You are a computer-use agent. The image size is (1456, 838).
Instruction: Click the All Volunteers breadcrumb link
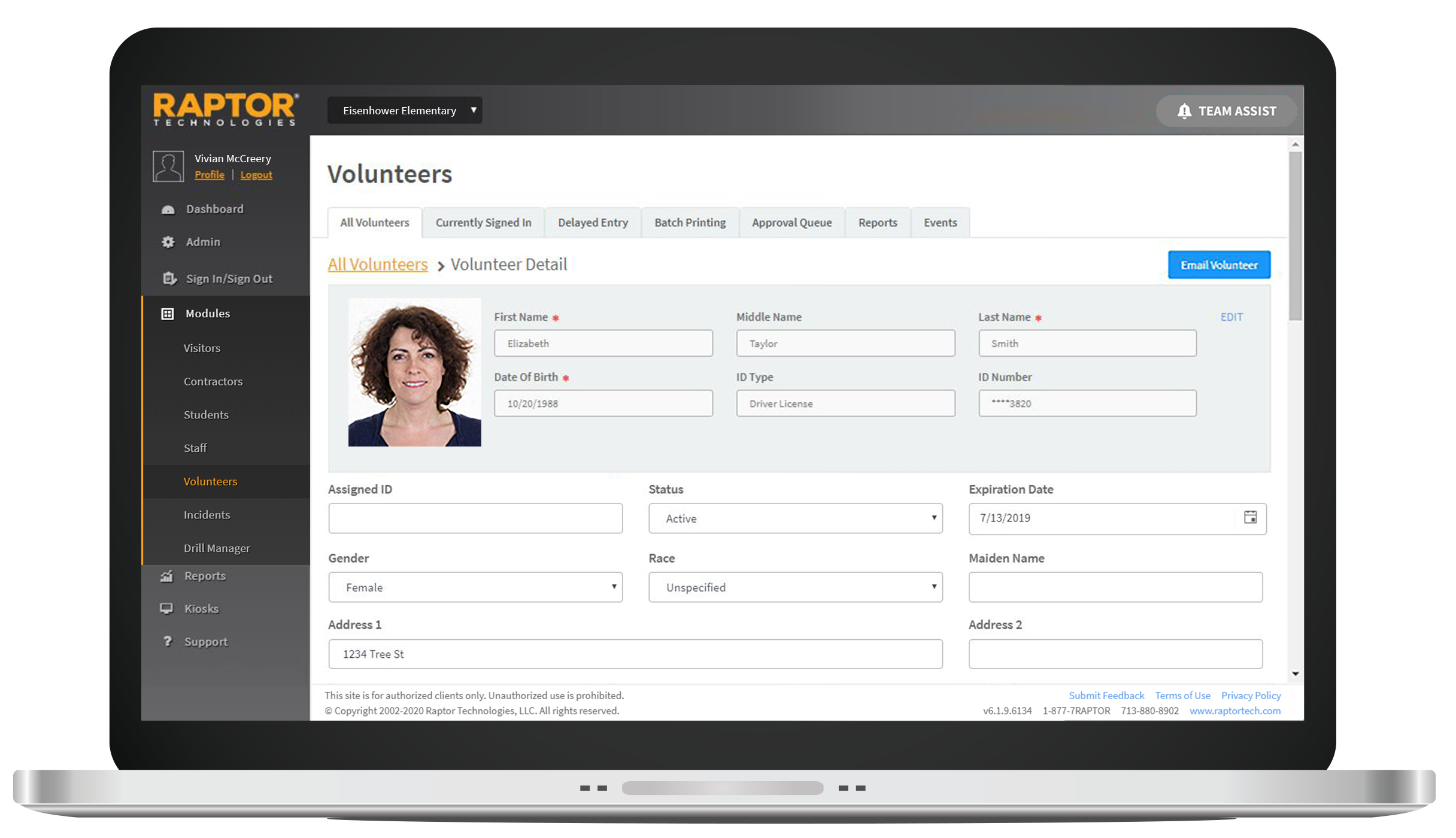coord(378,265)
